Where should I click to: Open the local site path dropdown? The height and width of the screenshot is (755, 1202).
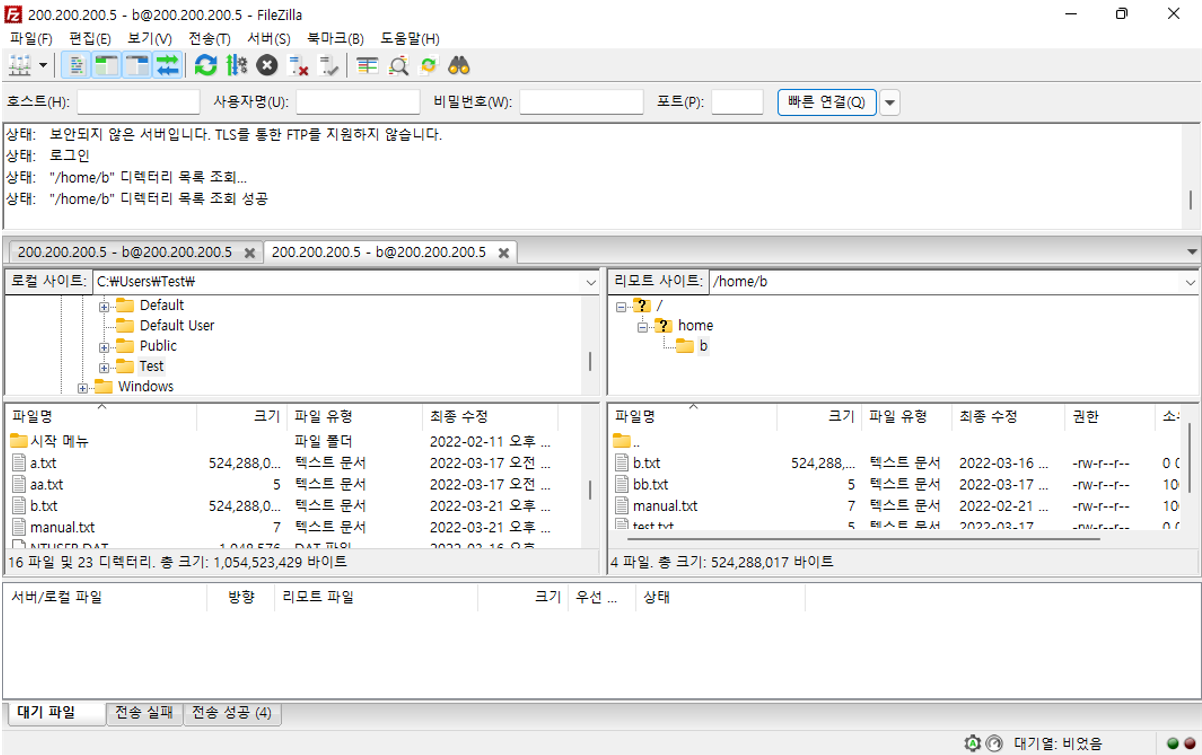591,282
